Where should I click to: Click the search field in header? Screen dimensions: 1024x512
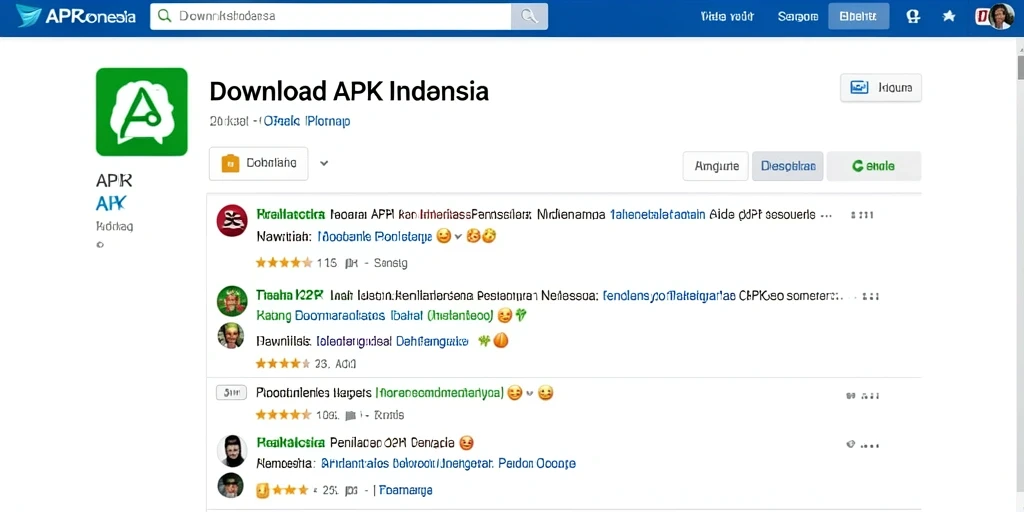point(330,16)
